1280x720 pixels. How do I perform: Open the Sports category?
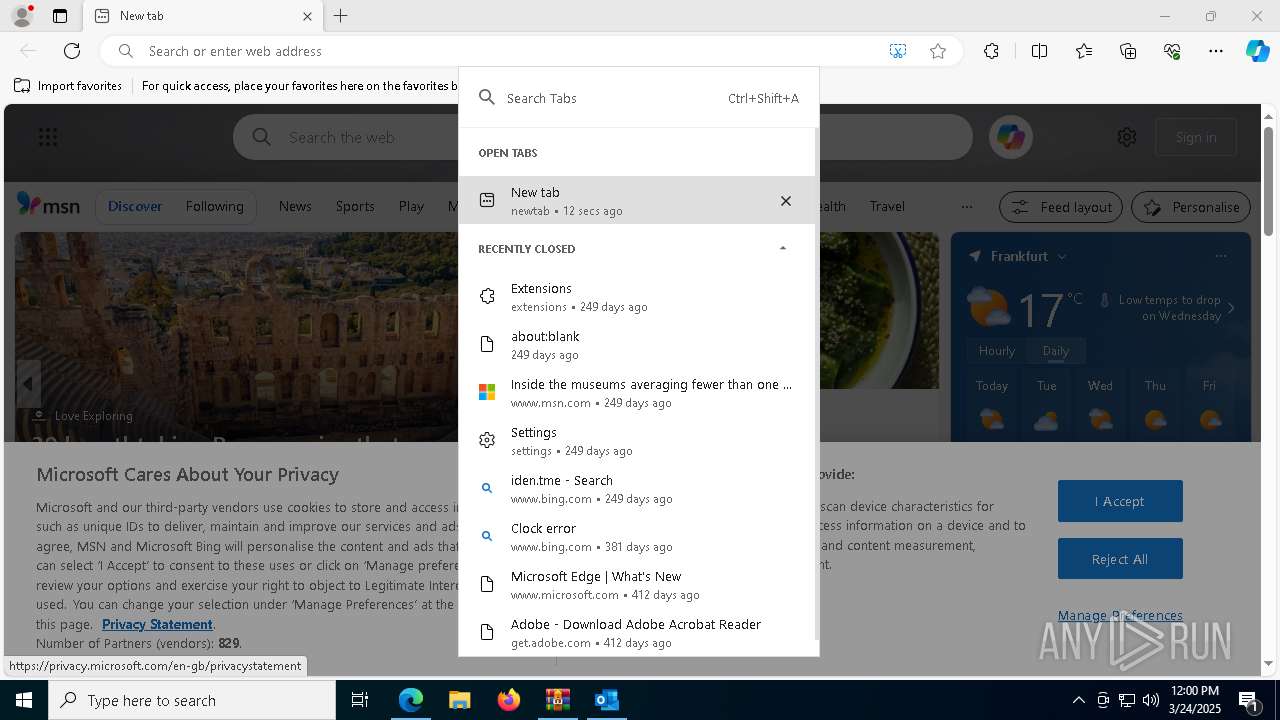coord(355,206)
